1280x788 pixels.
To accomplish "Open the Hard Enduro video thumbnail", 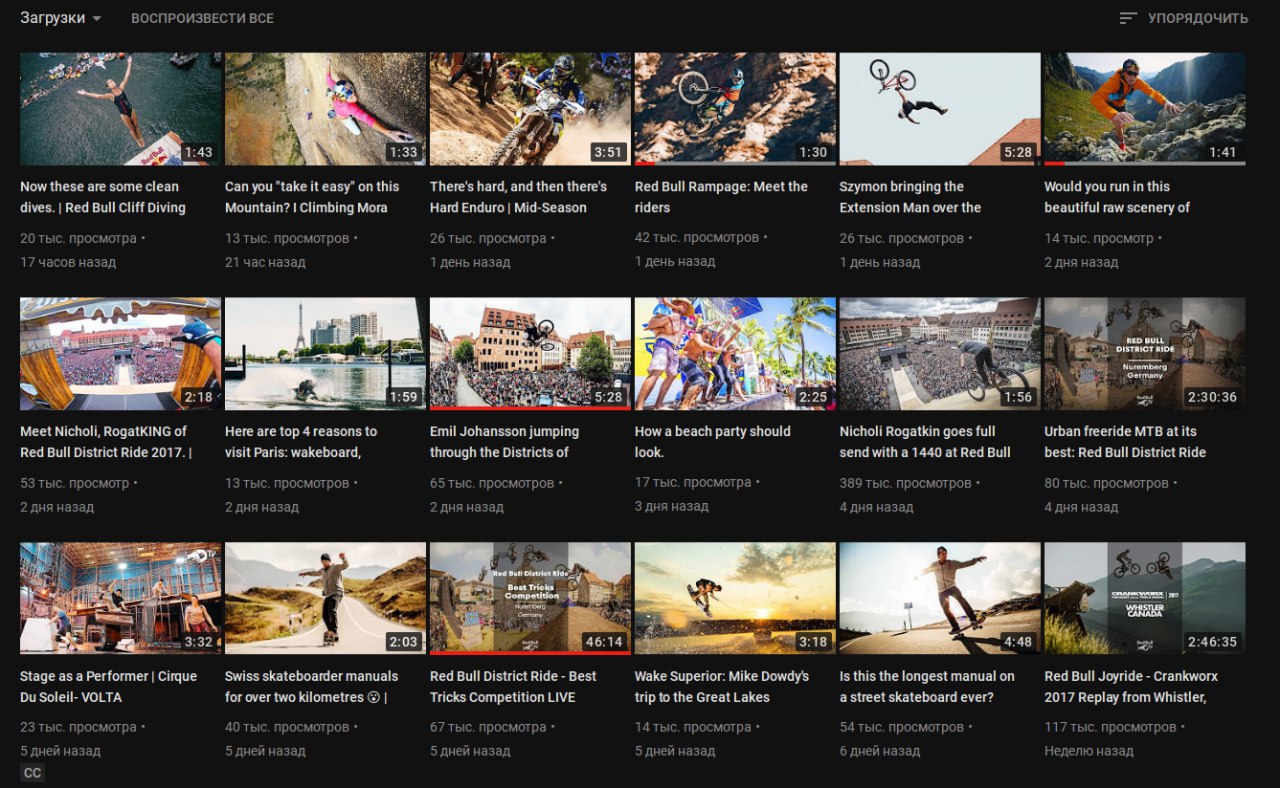I will (x=530, y=109).
